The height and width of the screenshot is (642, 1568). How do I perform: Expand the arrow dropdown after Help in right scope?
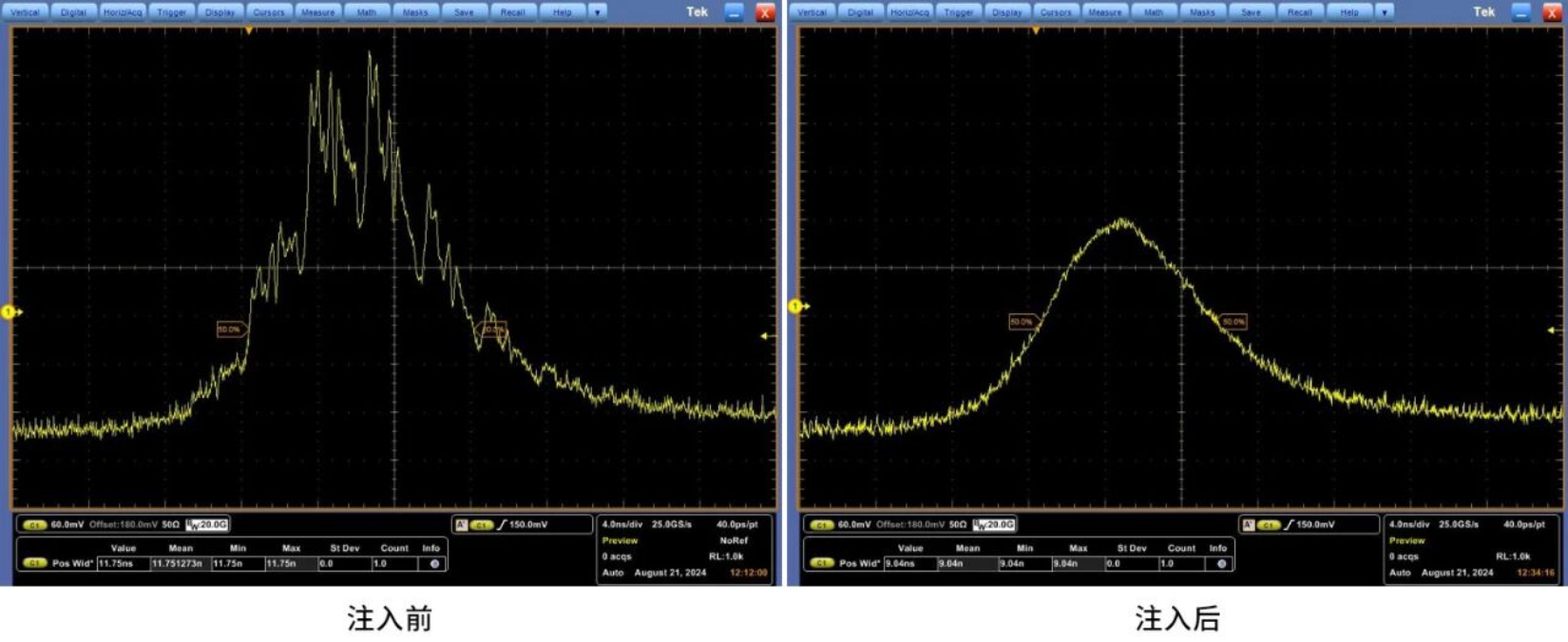[x=1385, y=12]
